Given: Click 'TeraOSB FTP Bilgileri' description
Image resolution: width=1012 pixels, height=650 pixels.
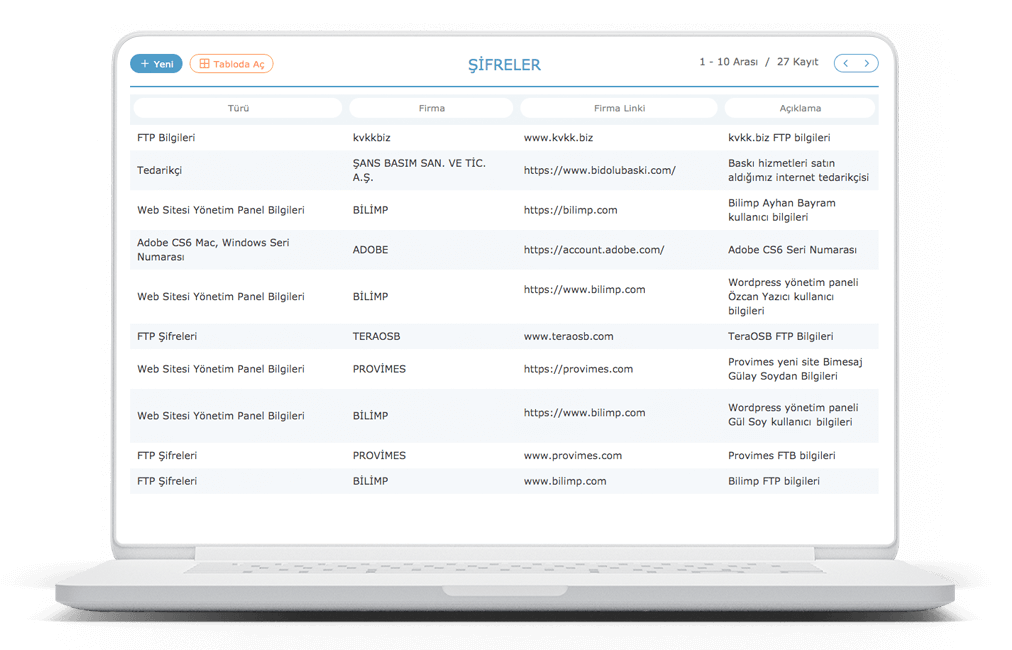Looking at the screenshot, I should click(780, 336).
